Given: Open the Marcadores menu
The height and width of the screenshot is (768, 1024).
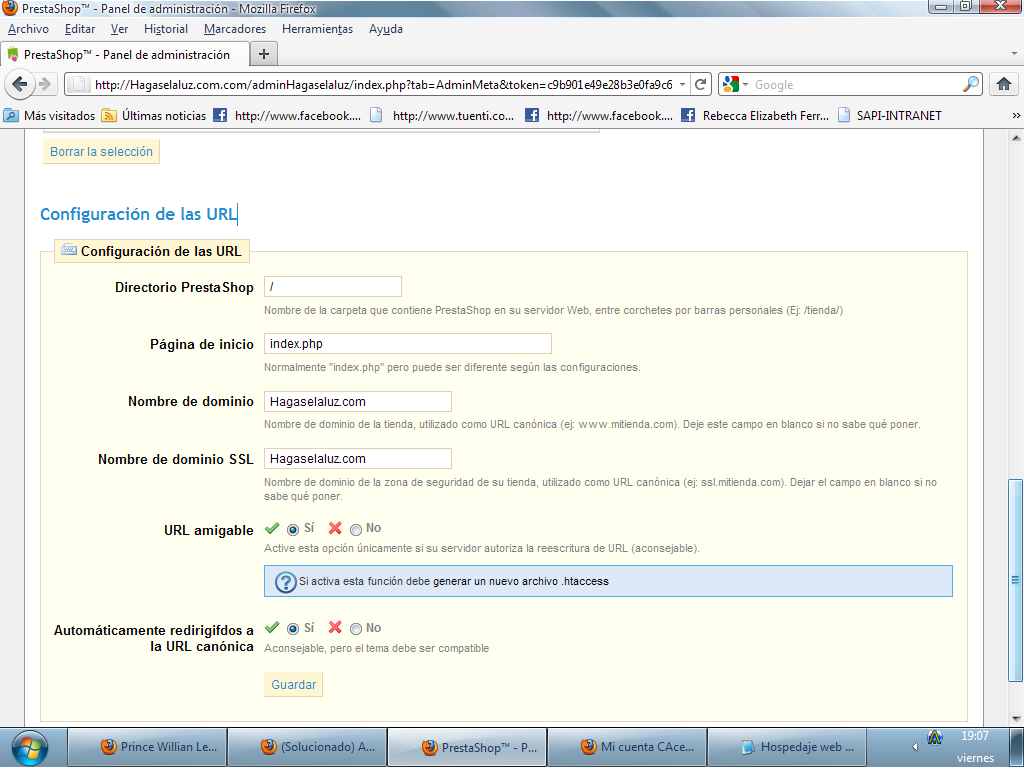Looking at the screenshot, I should pos(235,29).
